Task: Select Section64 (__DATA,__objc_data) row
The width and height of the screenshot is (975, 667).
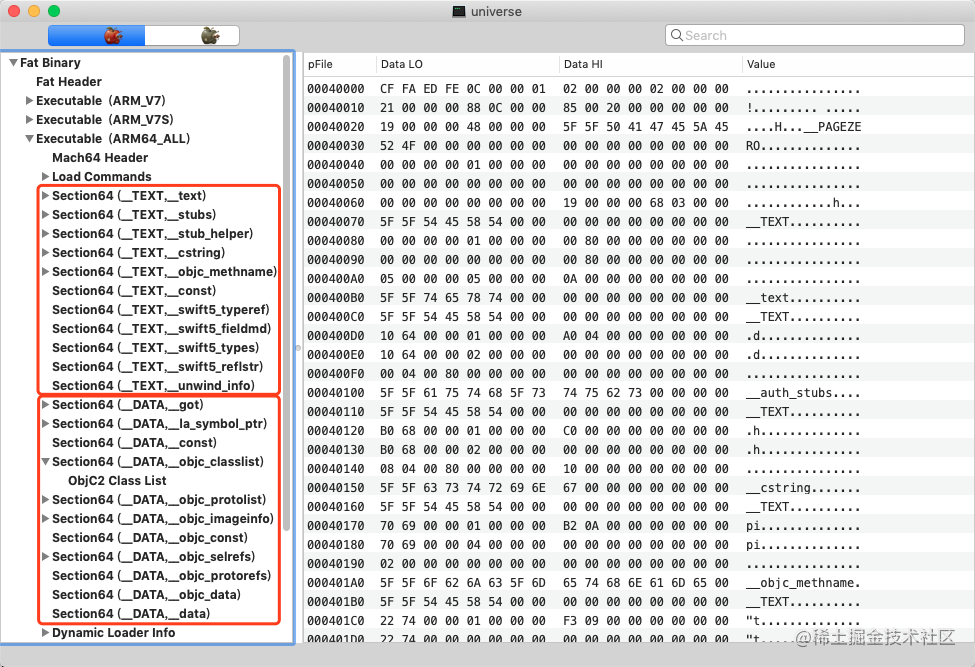Action: [146, 595]
